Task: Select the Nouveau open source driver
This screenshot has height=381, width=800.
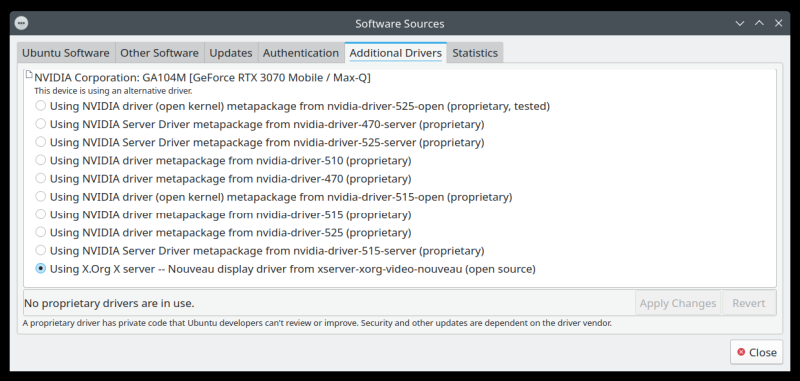Action: (285, 269)
